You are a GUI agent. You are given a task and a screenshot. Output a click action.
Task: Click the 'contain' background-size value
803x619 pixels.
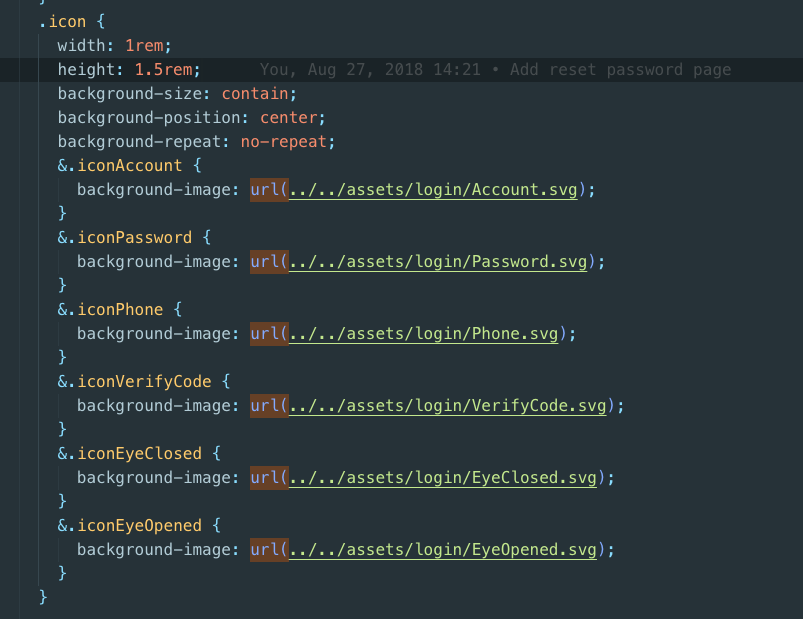click(255, 94)
